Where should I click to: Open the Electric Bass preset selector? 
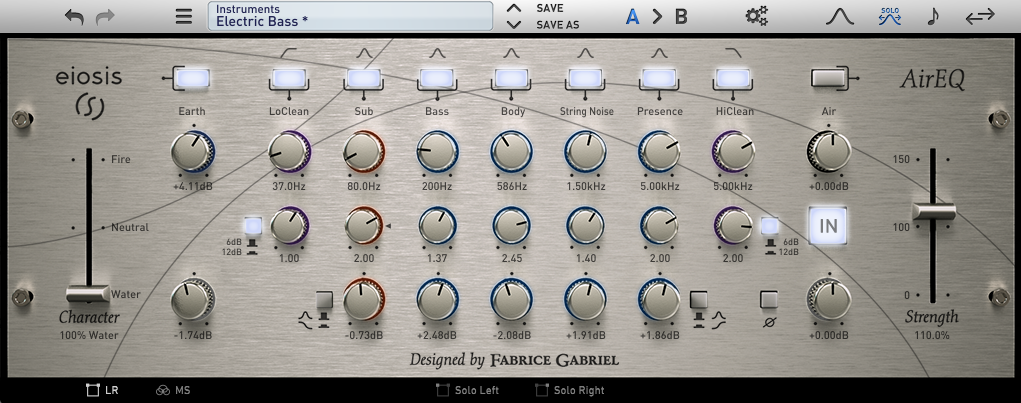tap(350, 16)
